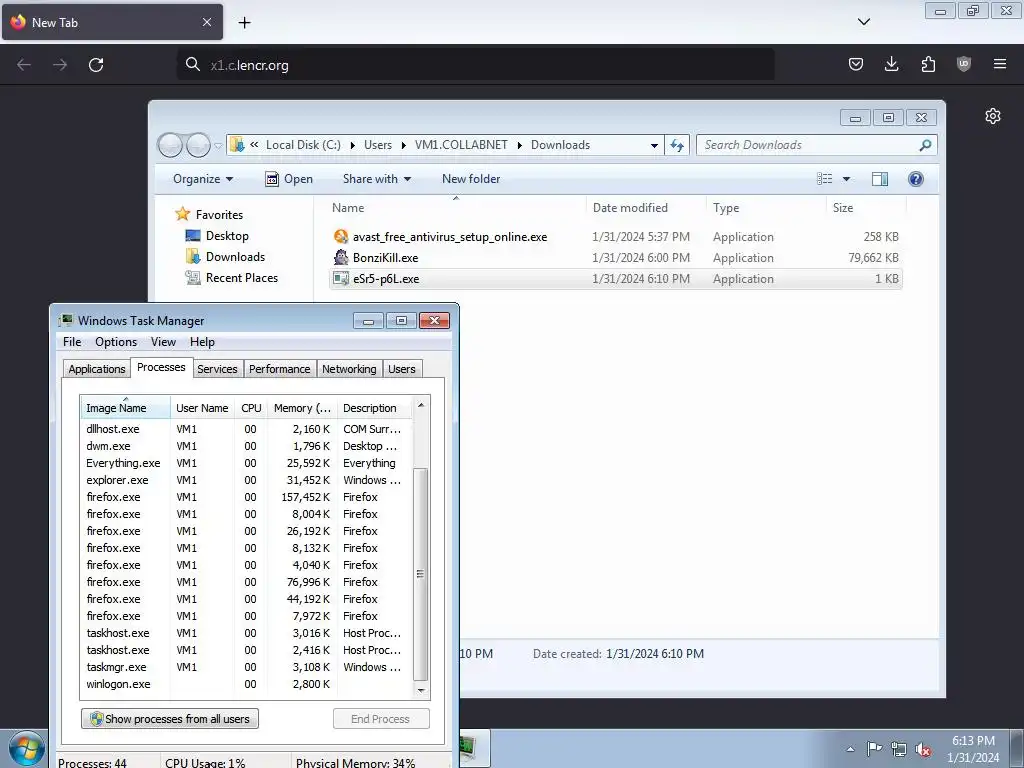1024x768 pixels.
Task: Switch to the Services tab
Action: tap(217, 369)
